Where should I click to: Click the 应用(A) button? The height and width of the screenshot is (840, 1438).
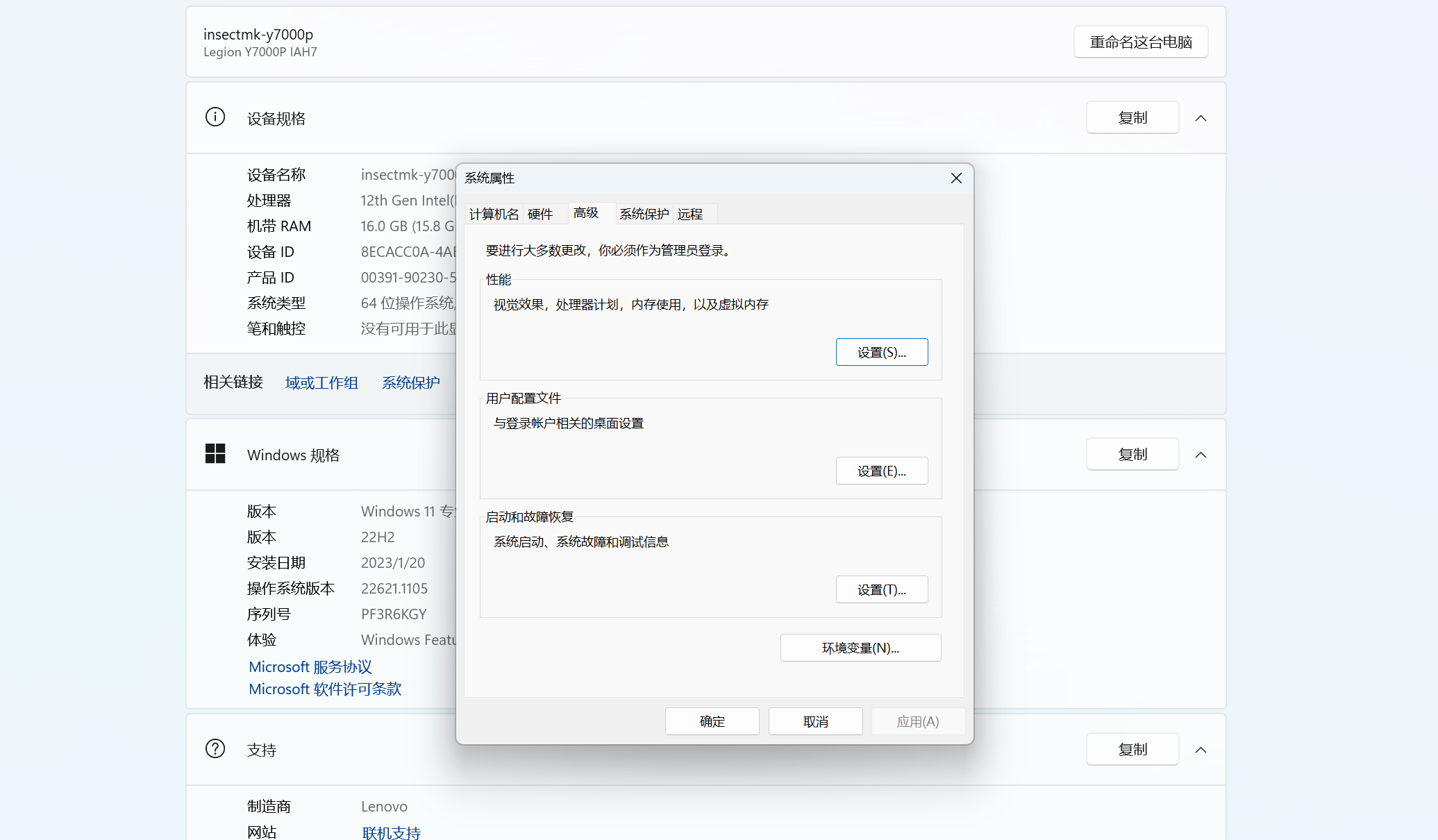918,721
